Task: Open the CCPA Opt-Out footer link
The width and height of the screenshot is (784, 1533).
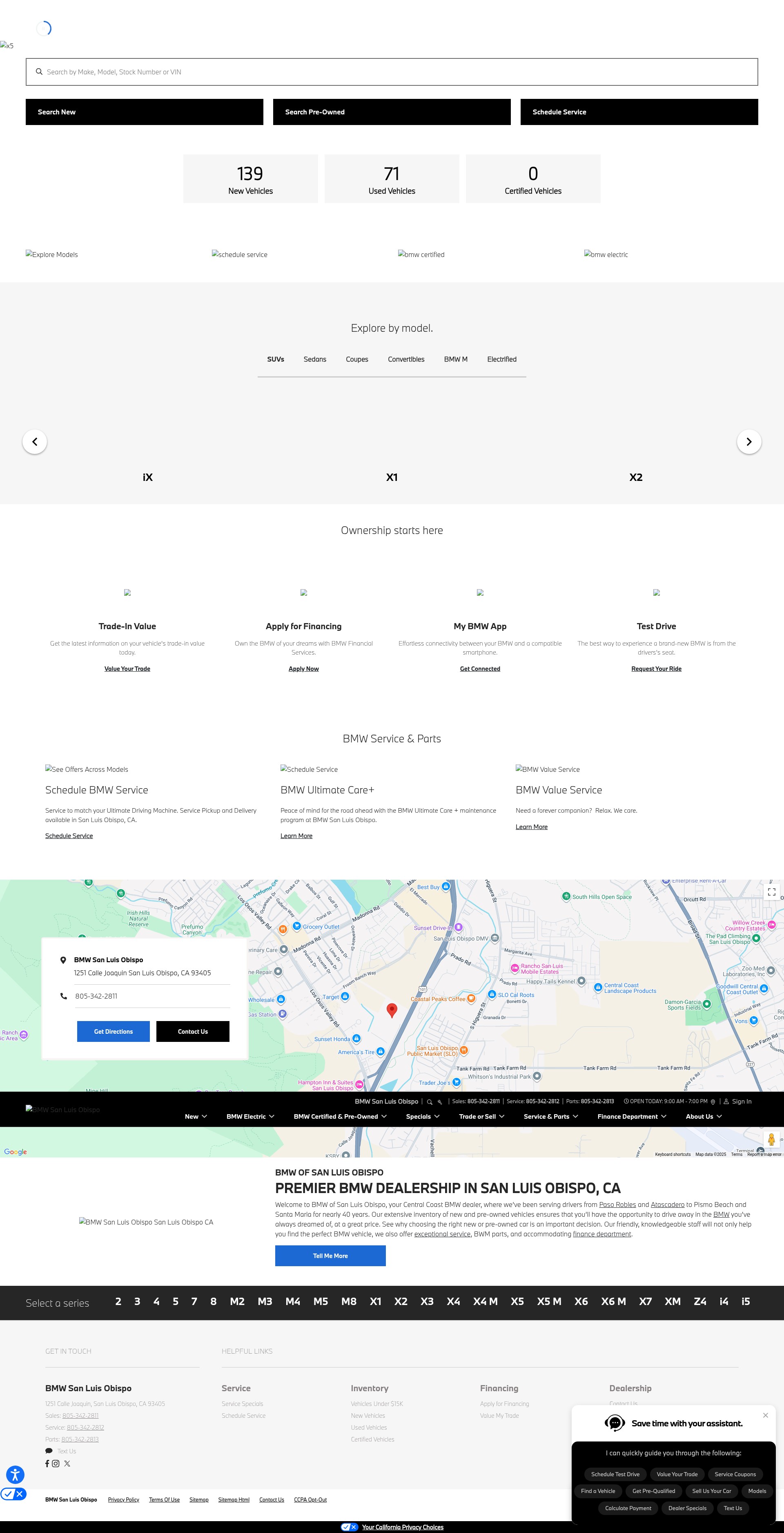Action: 310,1499
